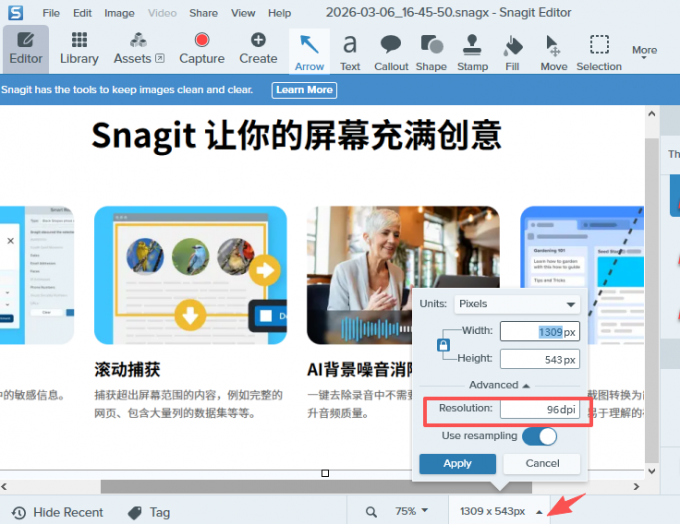Screen dimensions: 680x524
Task: Open the Units dropdown
Action: pyautogui.click(x=517, y=304)
